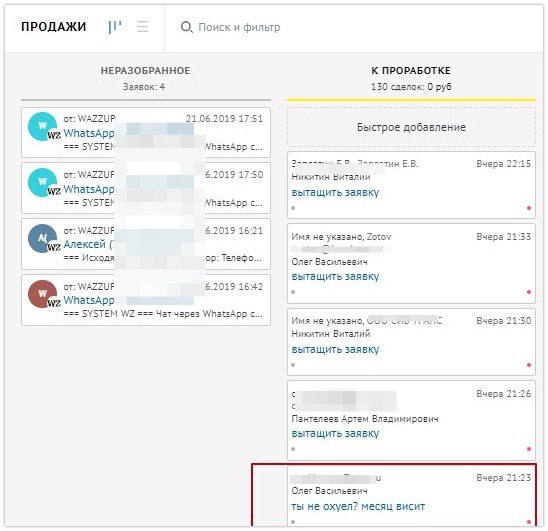Click pink task dot on 21:33 card
Screen dimensions: 548x531
(x=529, y=292)
